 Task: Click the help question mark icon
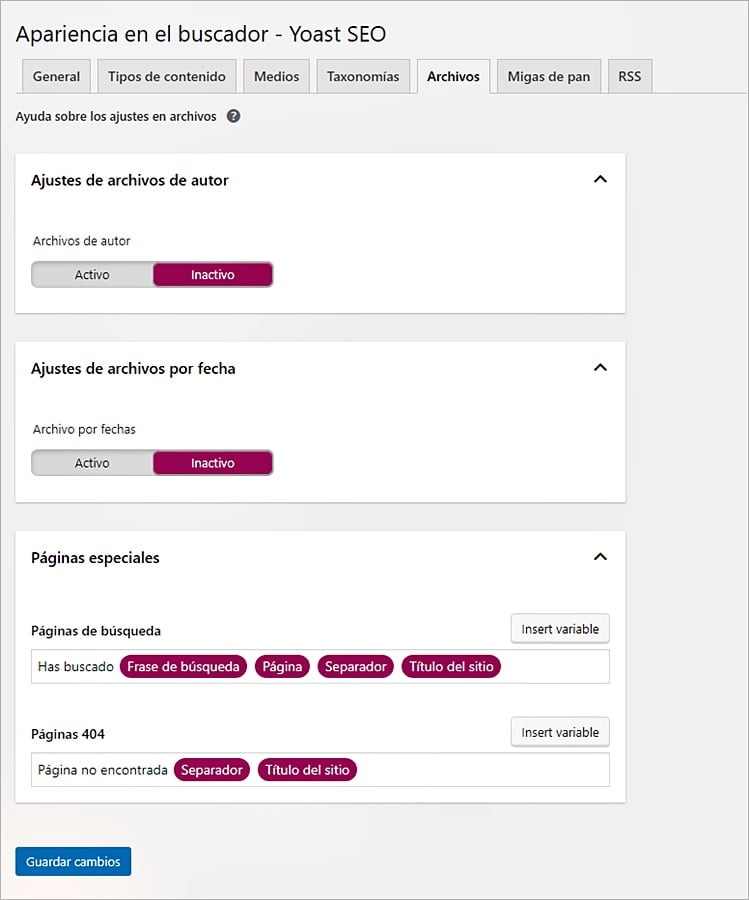234,116
